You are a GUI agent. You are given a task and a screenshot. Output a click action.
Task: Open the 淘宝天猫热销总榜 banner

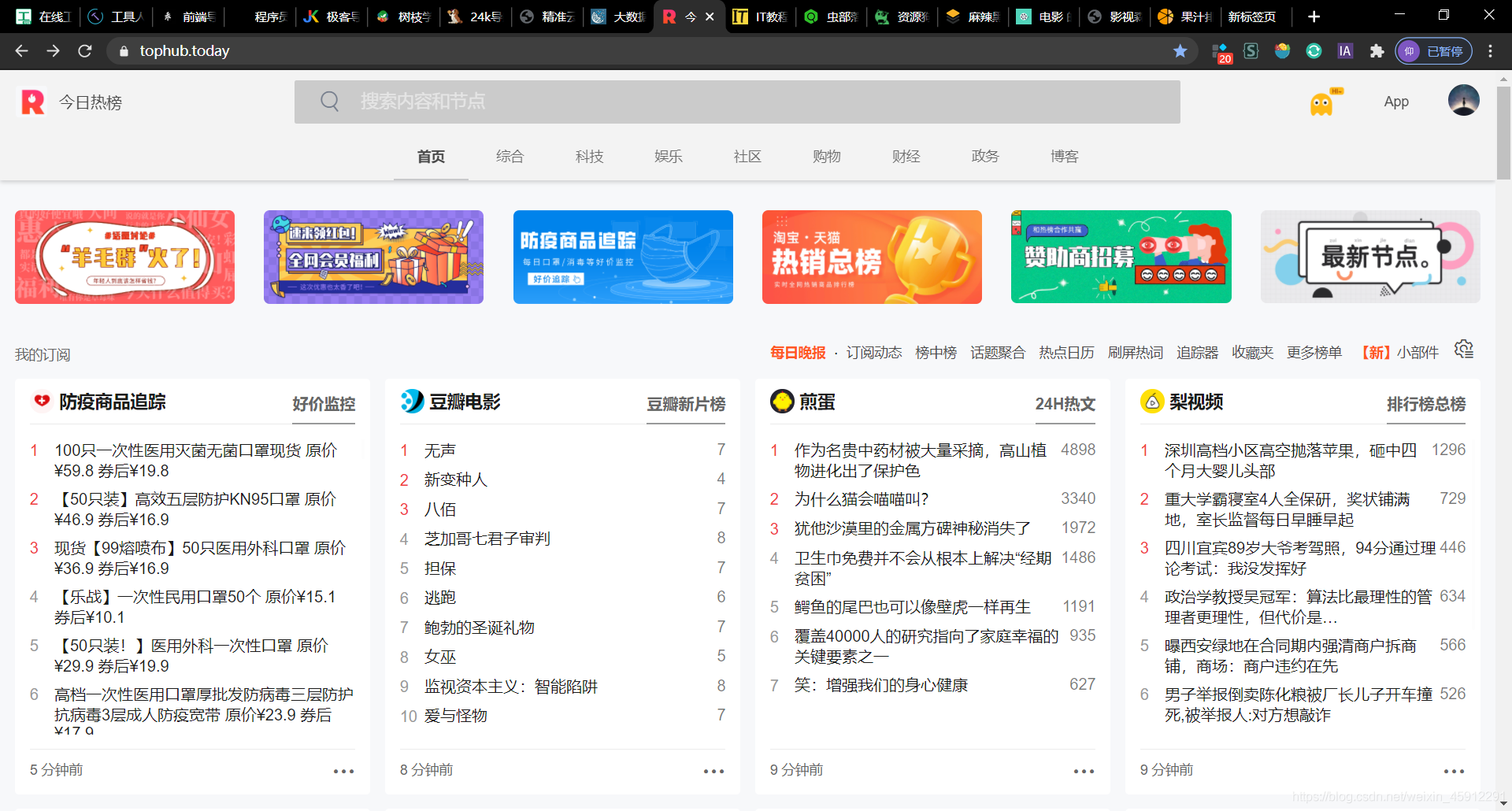click(x=872, y=257)
